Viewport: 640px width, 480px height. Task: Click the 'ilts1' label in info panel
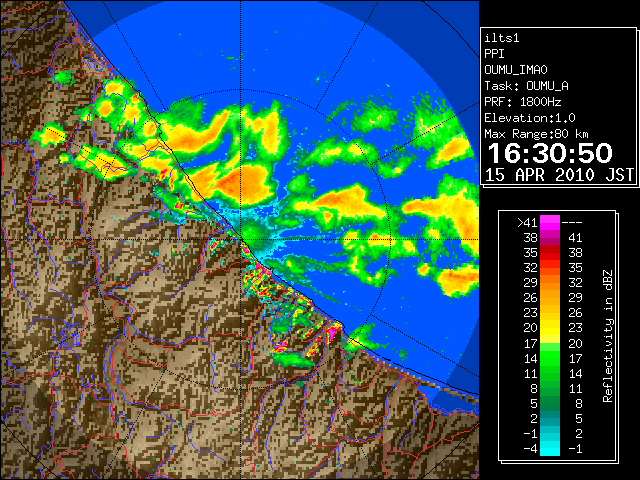point(502,38)
